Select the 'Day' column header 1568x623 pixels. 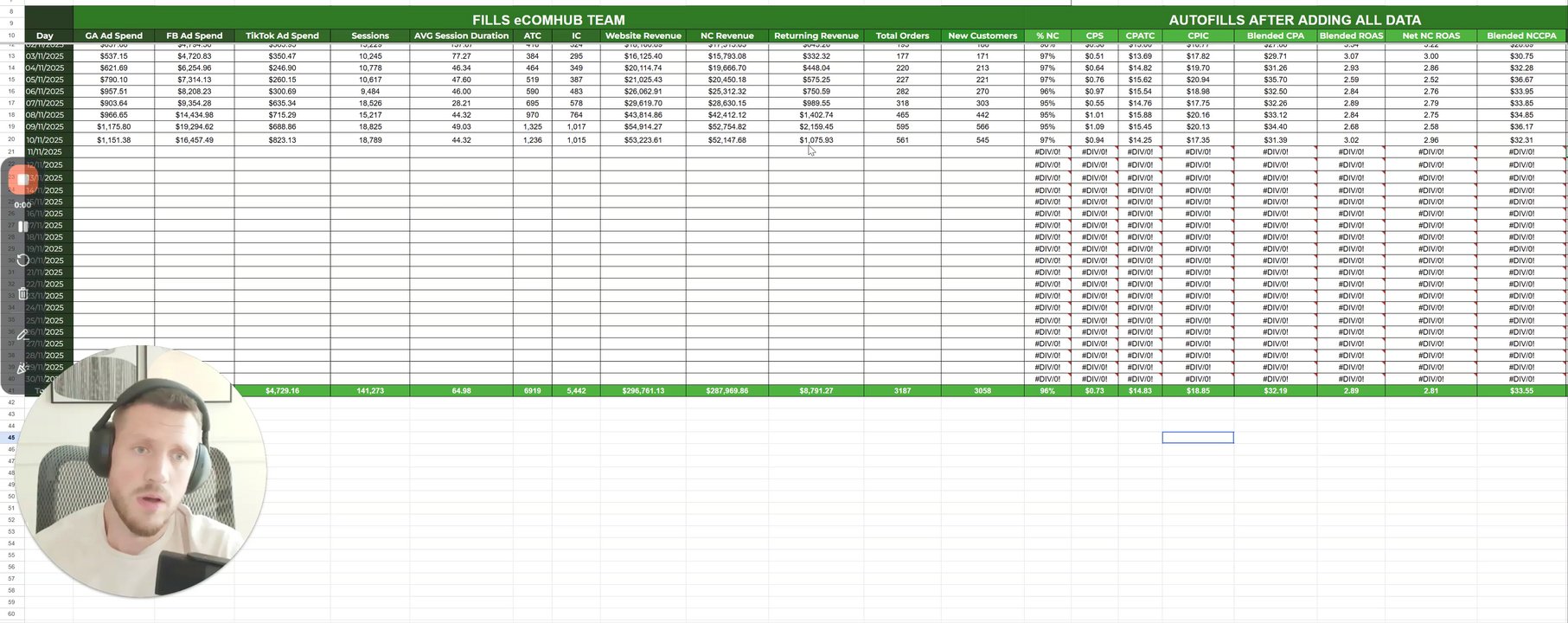click(x=45, y=35)
